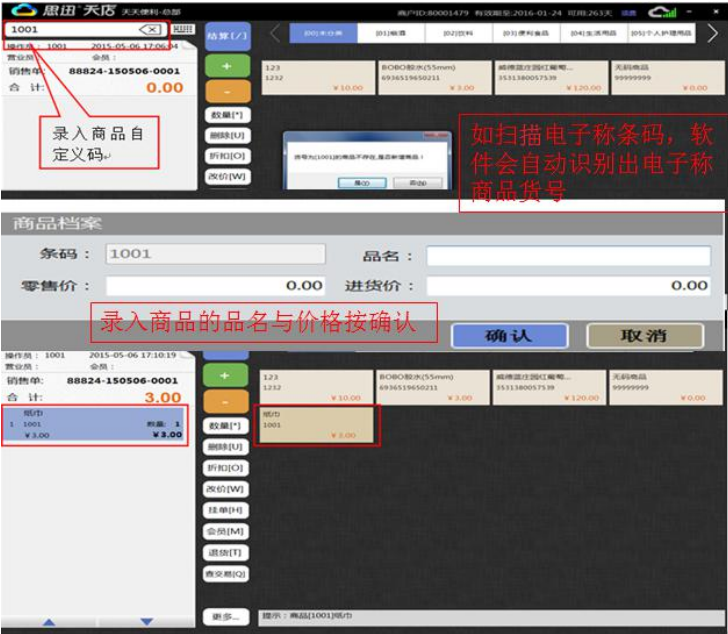Select BOBO glue card ¥3.00 under category tabs
Viewport: 728px width, 634px height.
pos(435,78)
